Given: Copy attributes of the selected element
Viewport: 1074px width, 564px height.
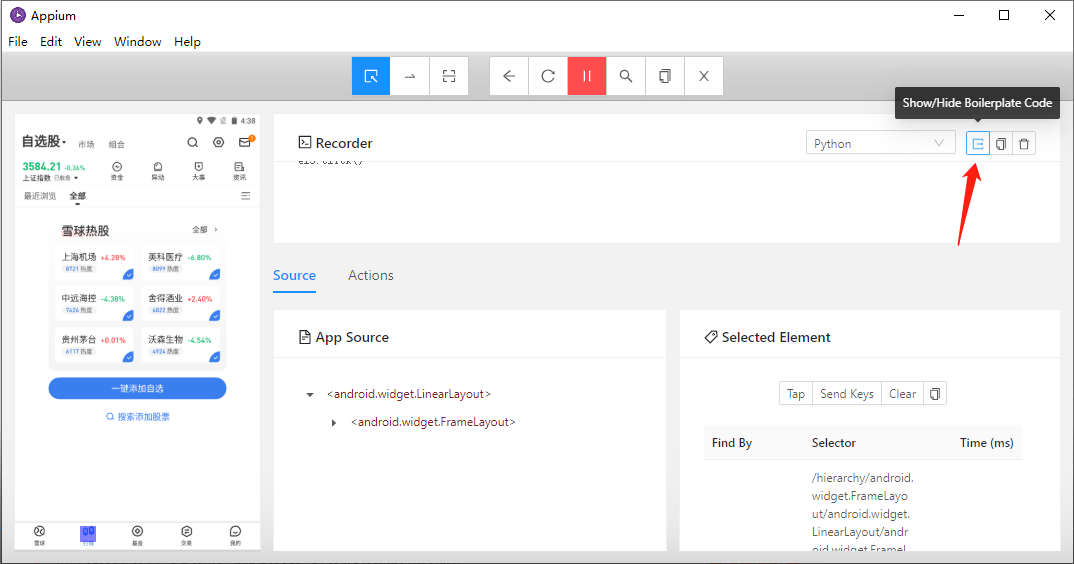Looking at the screenshot, I should pyautogui.click(x=935, y=394).
